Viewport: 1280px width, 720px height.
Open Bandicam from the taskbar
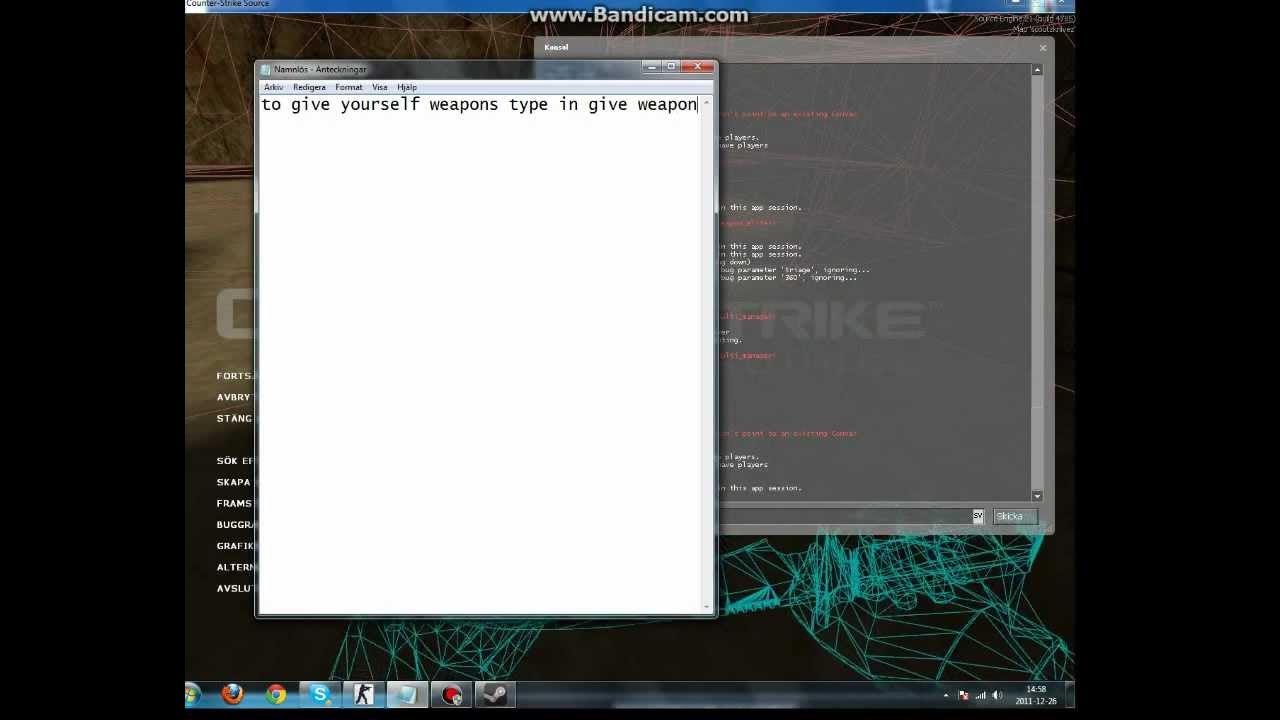451,694
